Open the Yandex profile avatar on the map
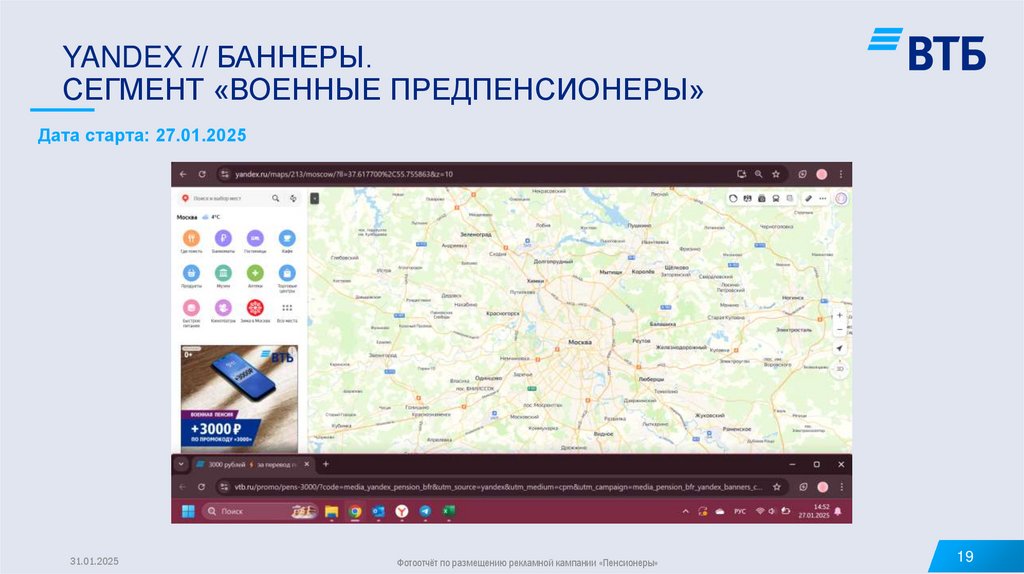The width and height of the screenshot is (1024, 574). [841, 199]
